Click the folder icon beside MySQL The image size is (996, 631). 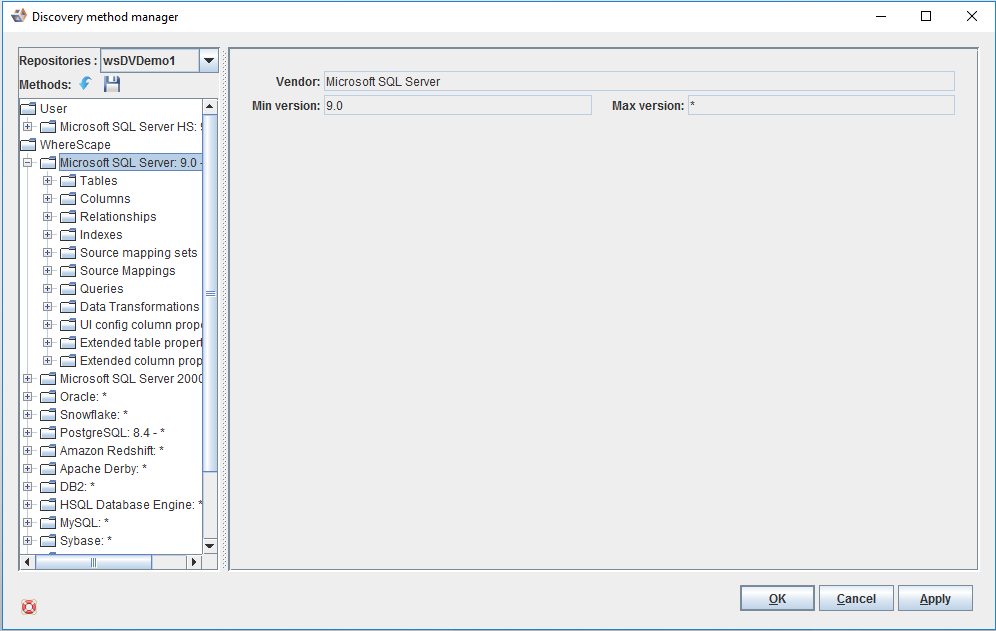pyautogui.click(x=48, y=523)
